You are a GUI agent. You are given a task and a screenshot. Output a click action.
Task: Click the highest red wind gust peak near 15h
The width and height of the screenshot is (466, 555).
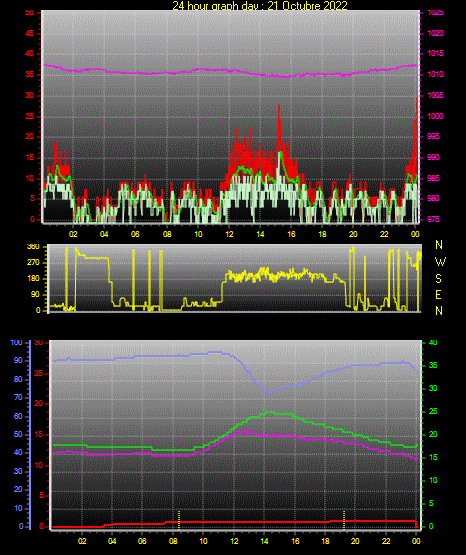[279, 106]
